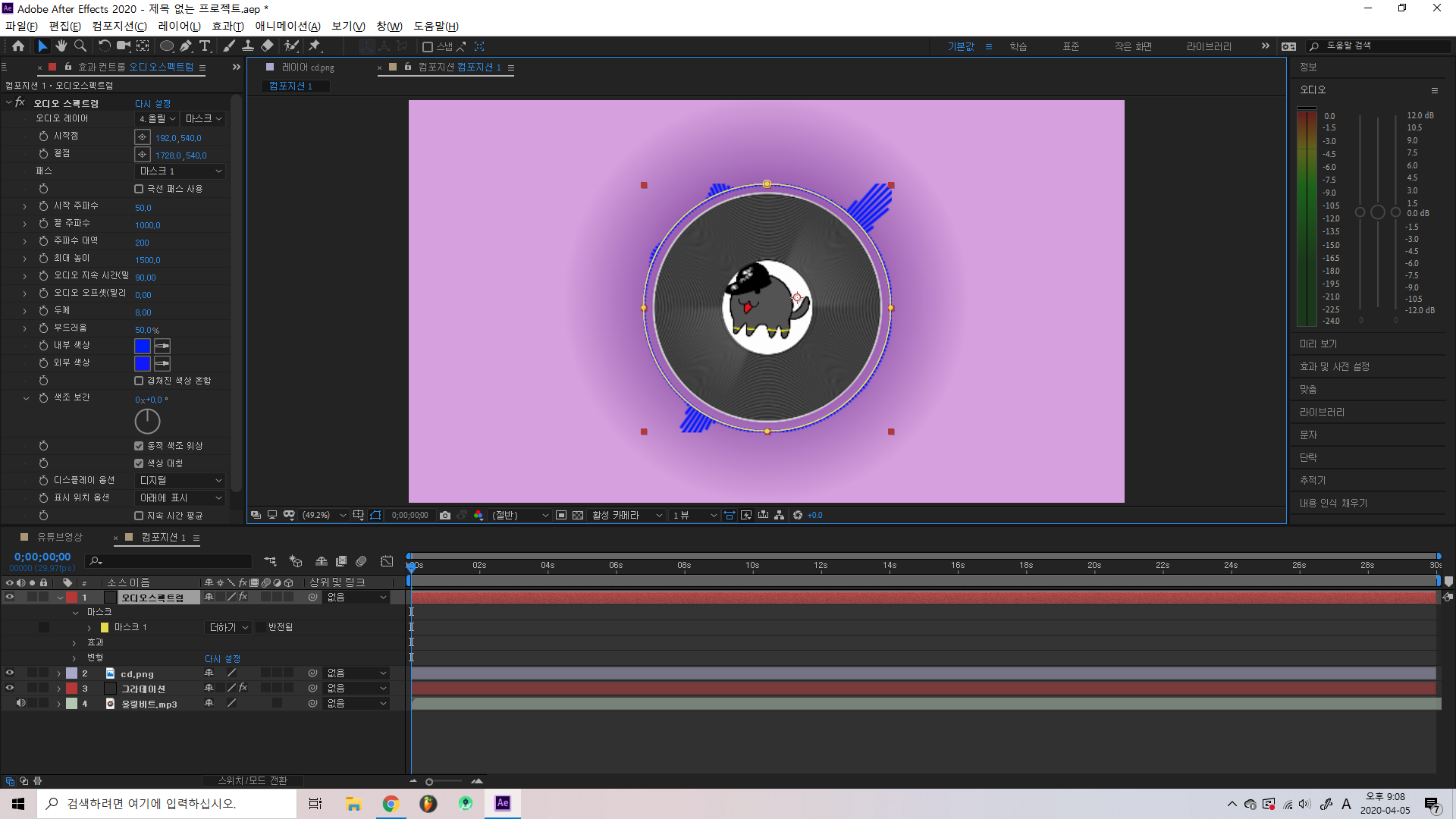Select the Pen tool
Screen dimensions: 1456x819
(x=186, y=46)
